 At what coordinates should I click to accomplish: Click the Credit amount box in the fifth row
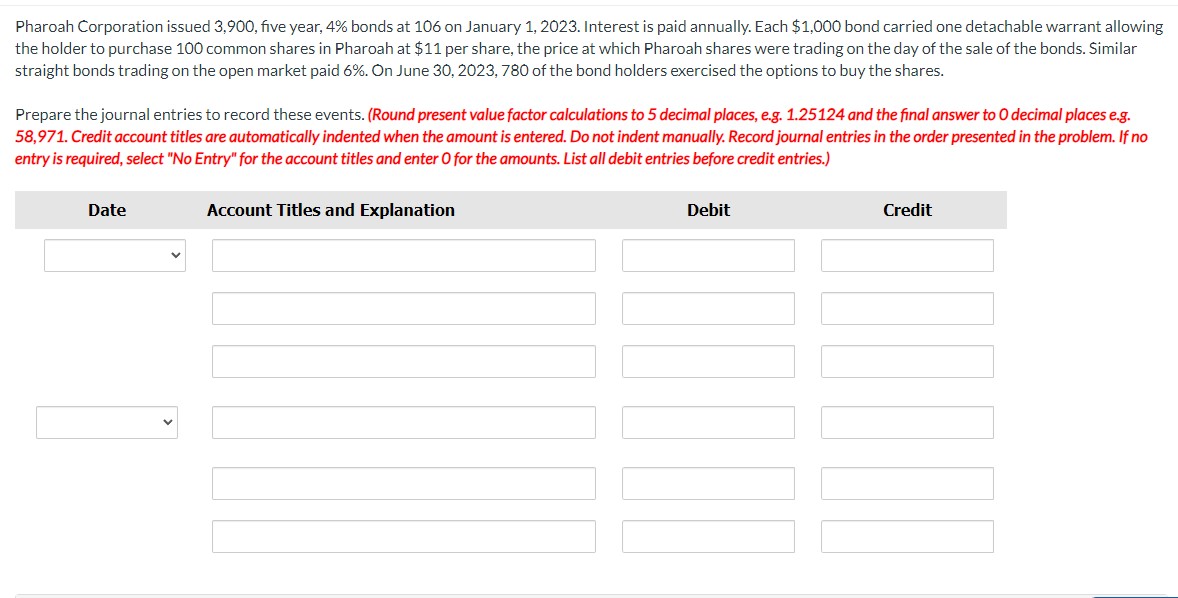pyautogui.click(x=906, y=483)
